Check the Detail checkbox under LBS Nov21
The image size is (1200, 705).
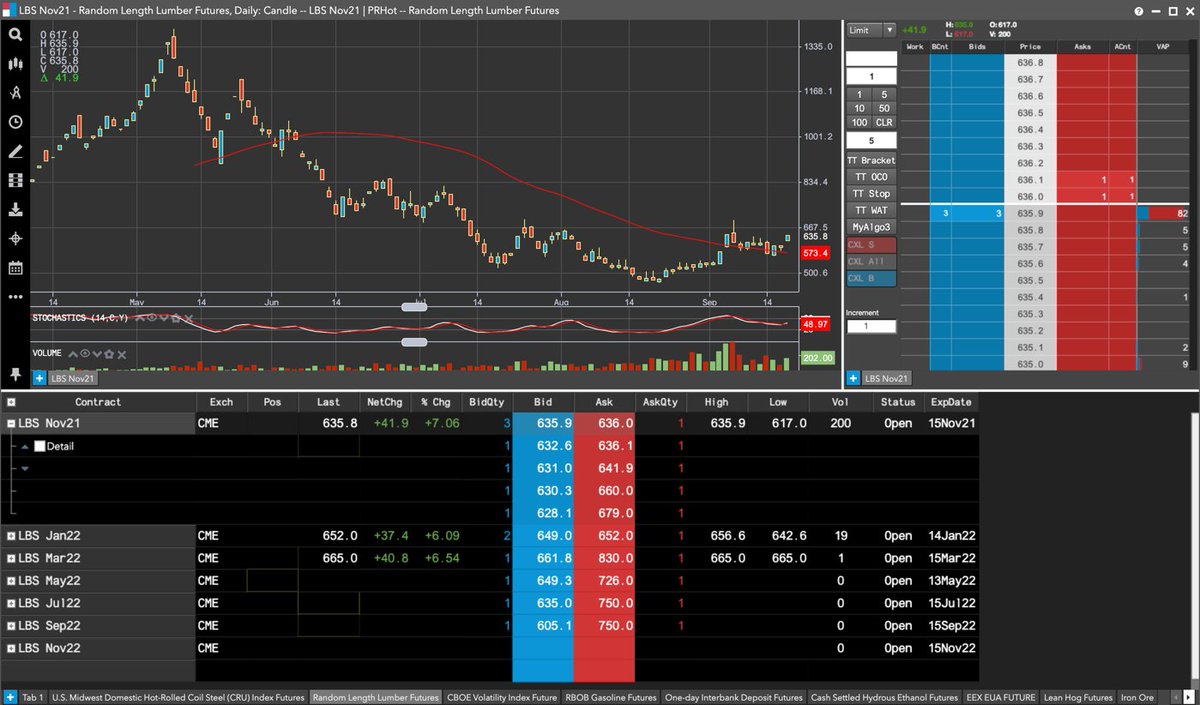tap(39, 446)
